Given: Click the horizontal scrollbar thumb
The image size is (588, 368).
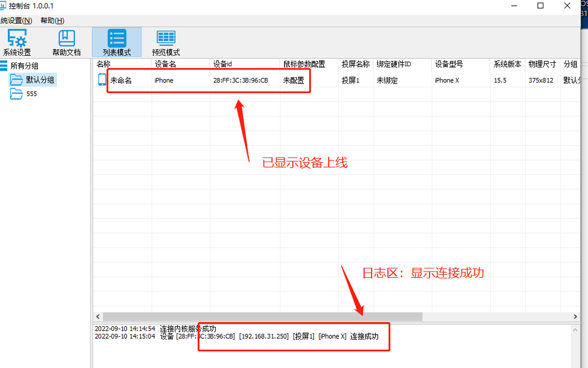Looking at the screenshot, I should click(x=262, y=317).
